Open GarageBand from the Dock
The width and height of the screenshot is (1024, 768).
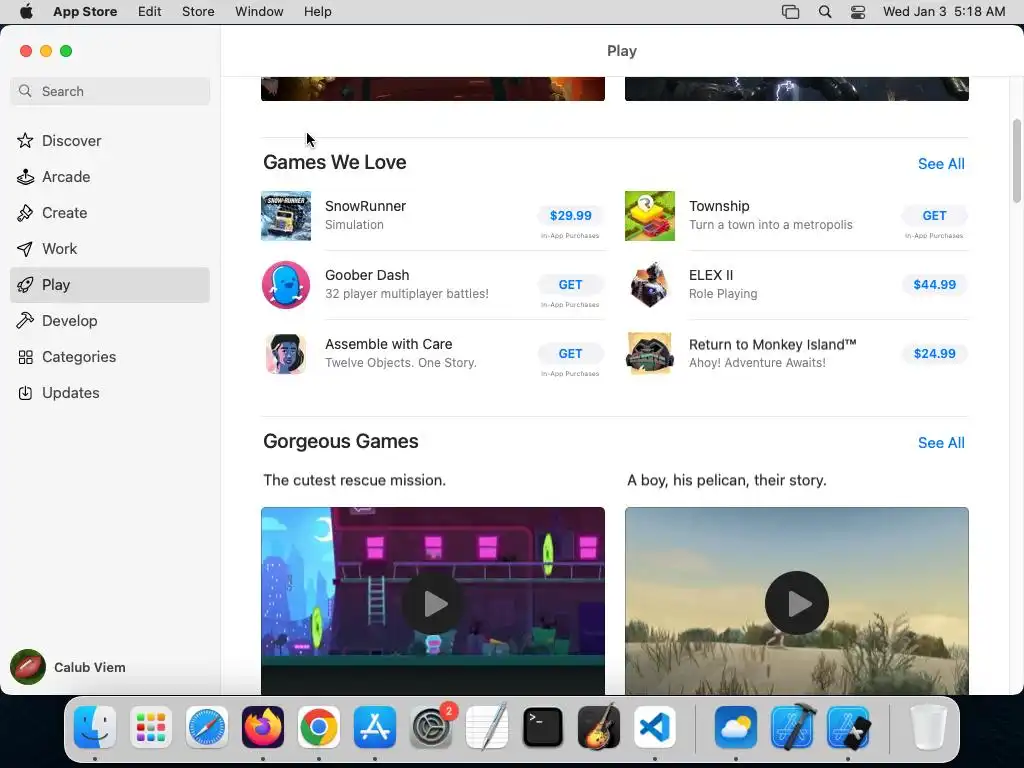[599, 727]
